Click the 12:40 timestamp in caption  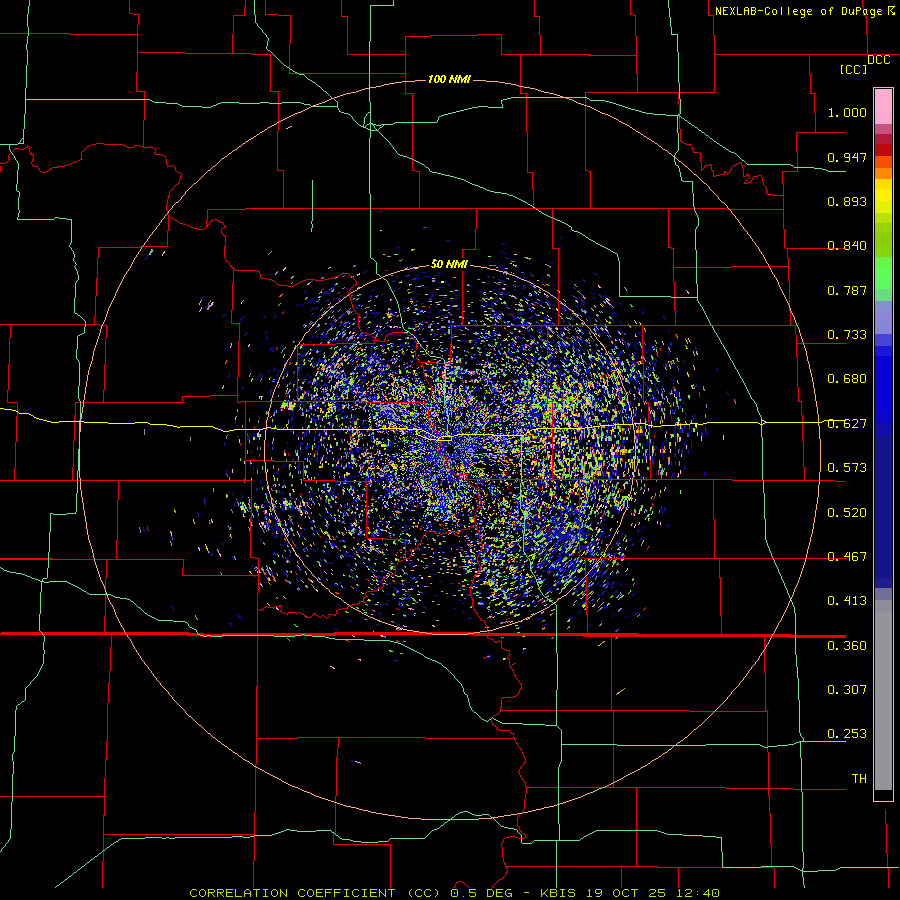pyautogui.click(x=698, y=893)
